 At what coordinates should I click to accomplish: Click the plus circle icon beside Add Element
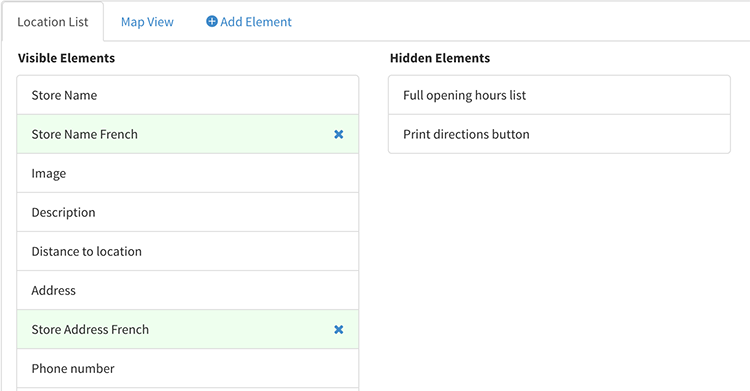pyautogui.click(x=211, y=22)
